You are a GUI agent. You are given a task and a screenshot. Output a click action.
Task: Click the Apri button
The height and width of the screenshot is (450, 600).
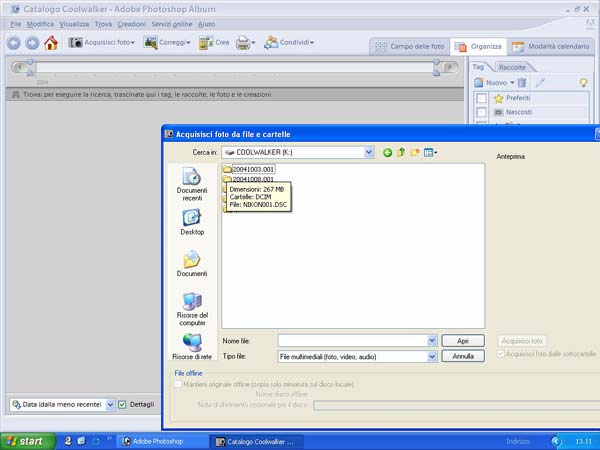(x=463, y=341)
